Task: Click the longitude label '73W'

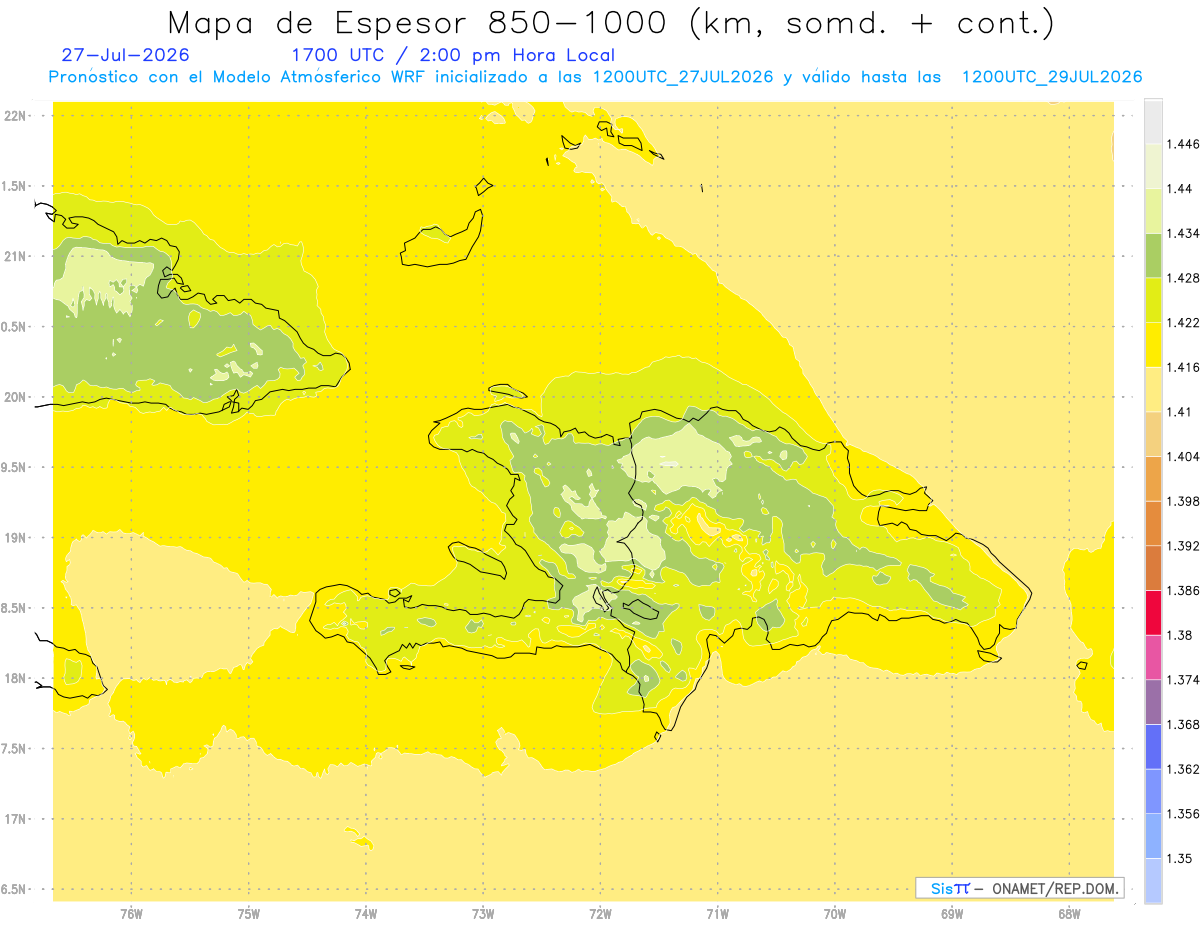Action: (x=483, y=914)
